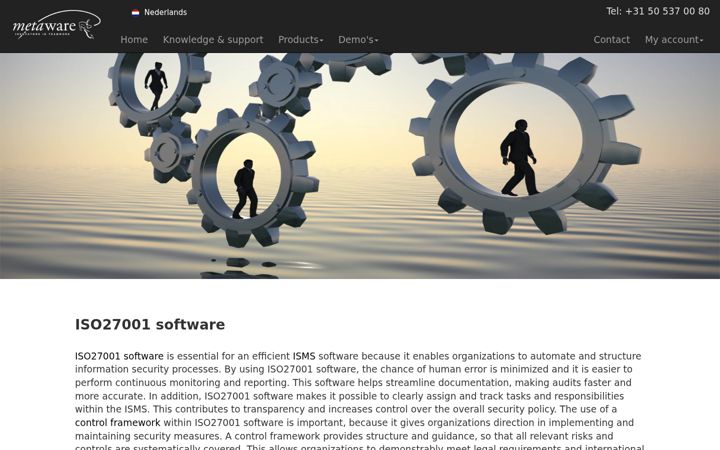Follow the control framework link
Viewport: 720px width, 450px height.
pos(118,422)
